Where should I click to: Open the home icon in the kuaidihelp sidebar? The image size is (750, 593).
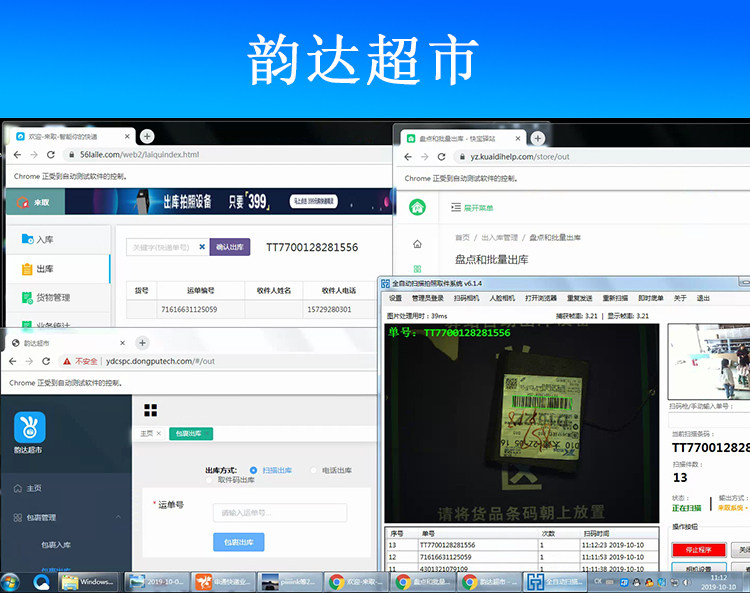[x=417, y=244]
